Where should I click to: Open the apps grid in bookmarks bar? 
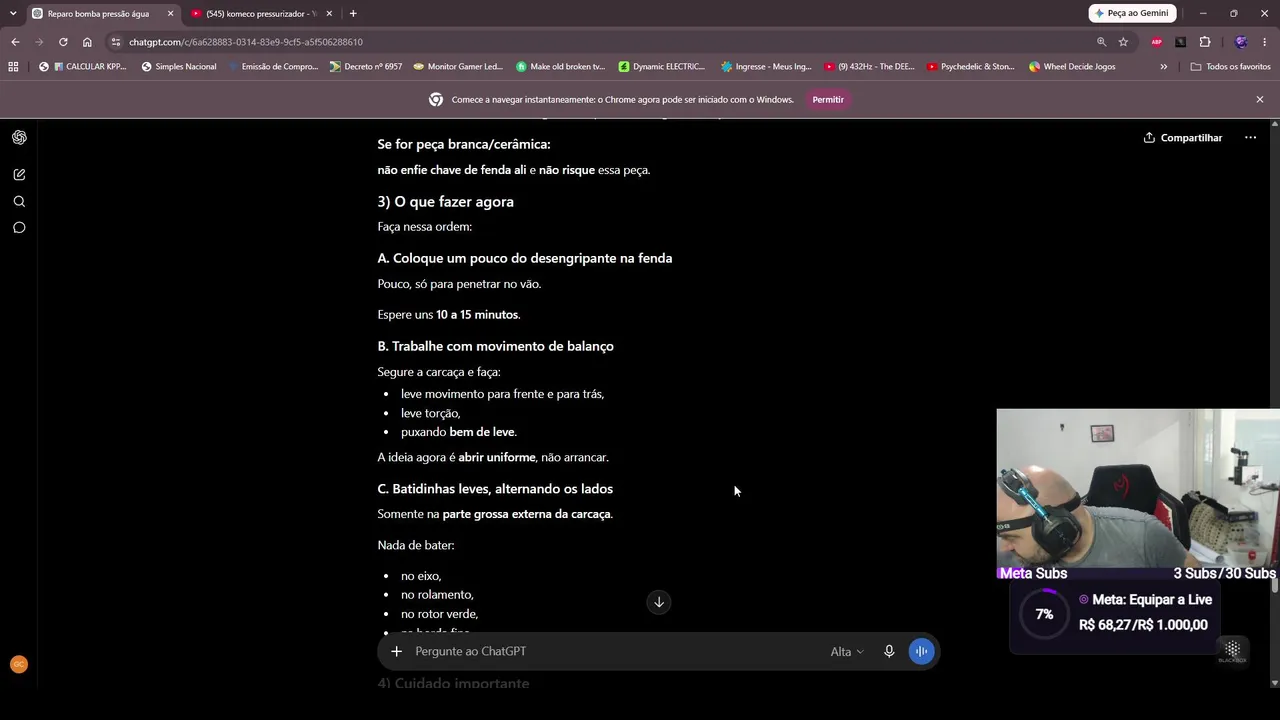[13, 67]
